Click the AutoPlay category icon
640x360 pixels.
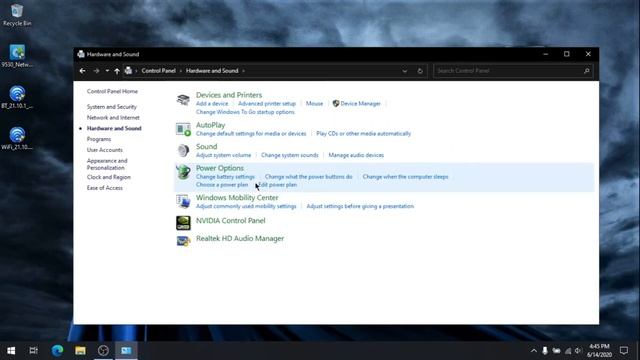[183, 129]
